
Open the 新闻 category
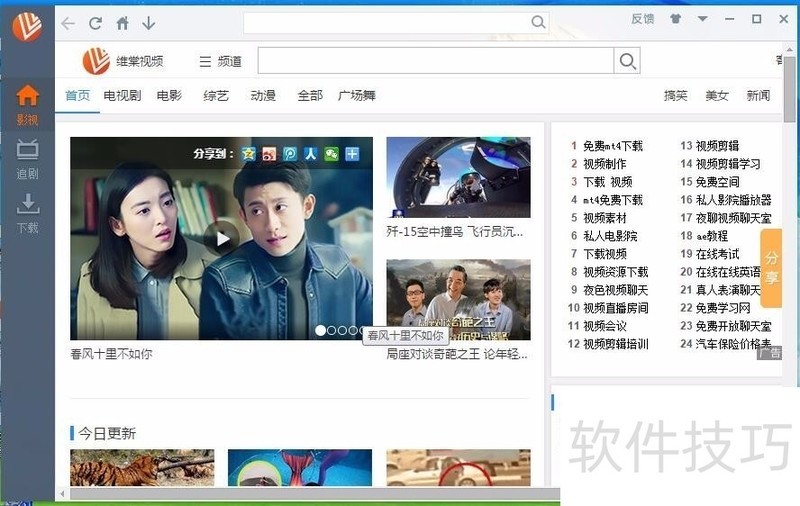(x=758, y=95)
